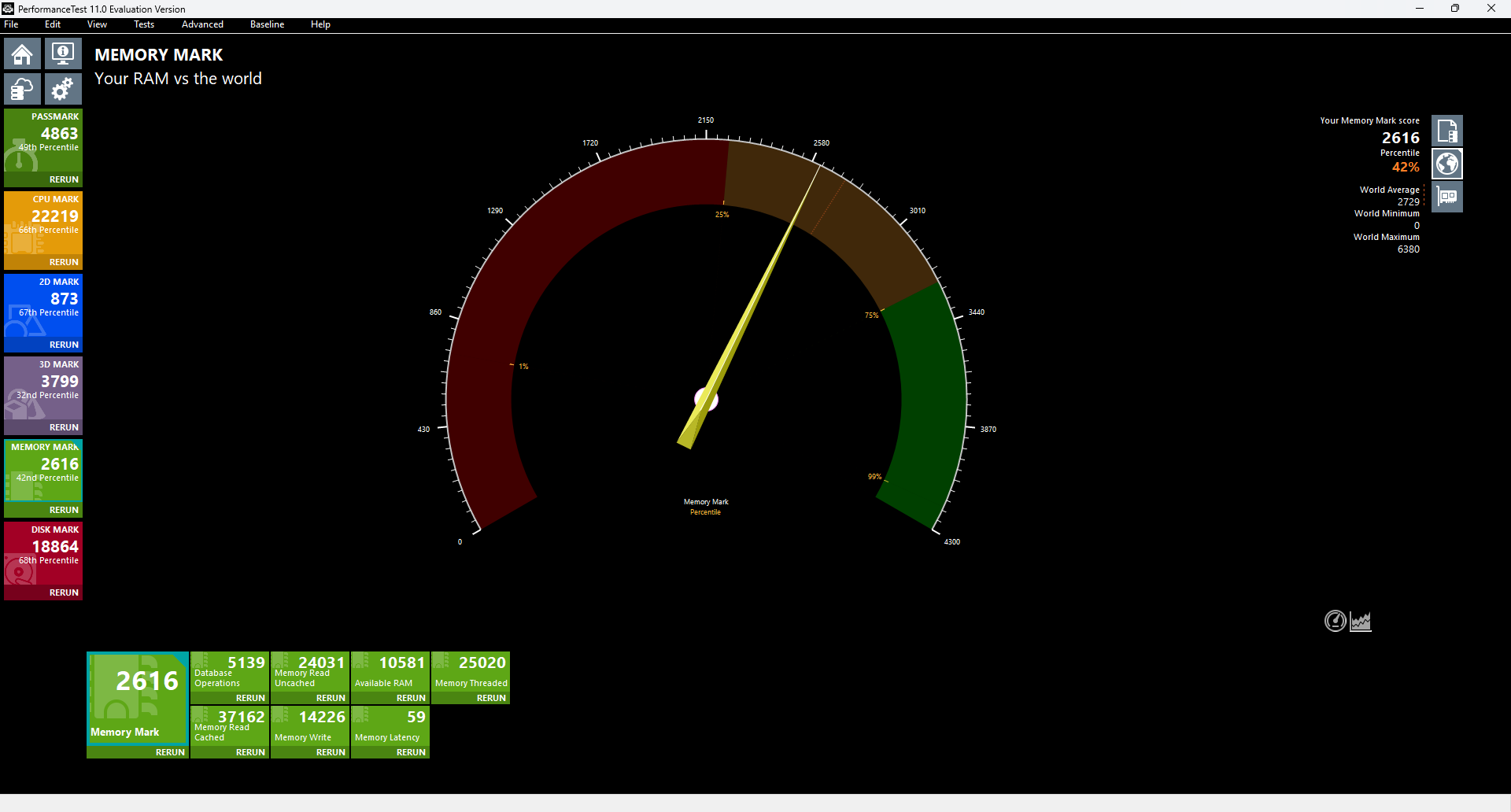Click the Memory Read Cached 37162 result

230,726
